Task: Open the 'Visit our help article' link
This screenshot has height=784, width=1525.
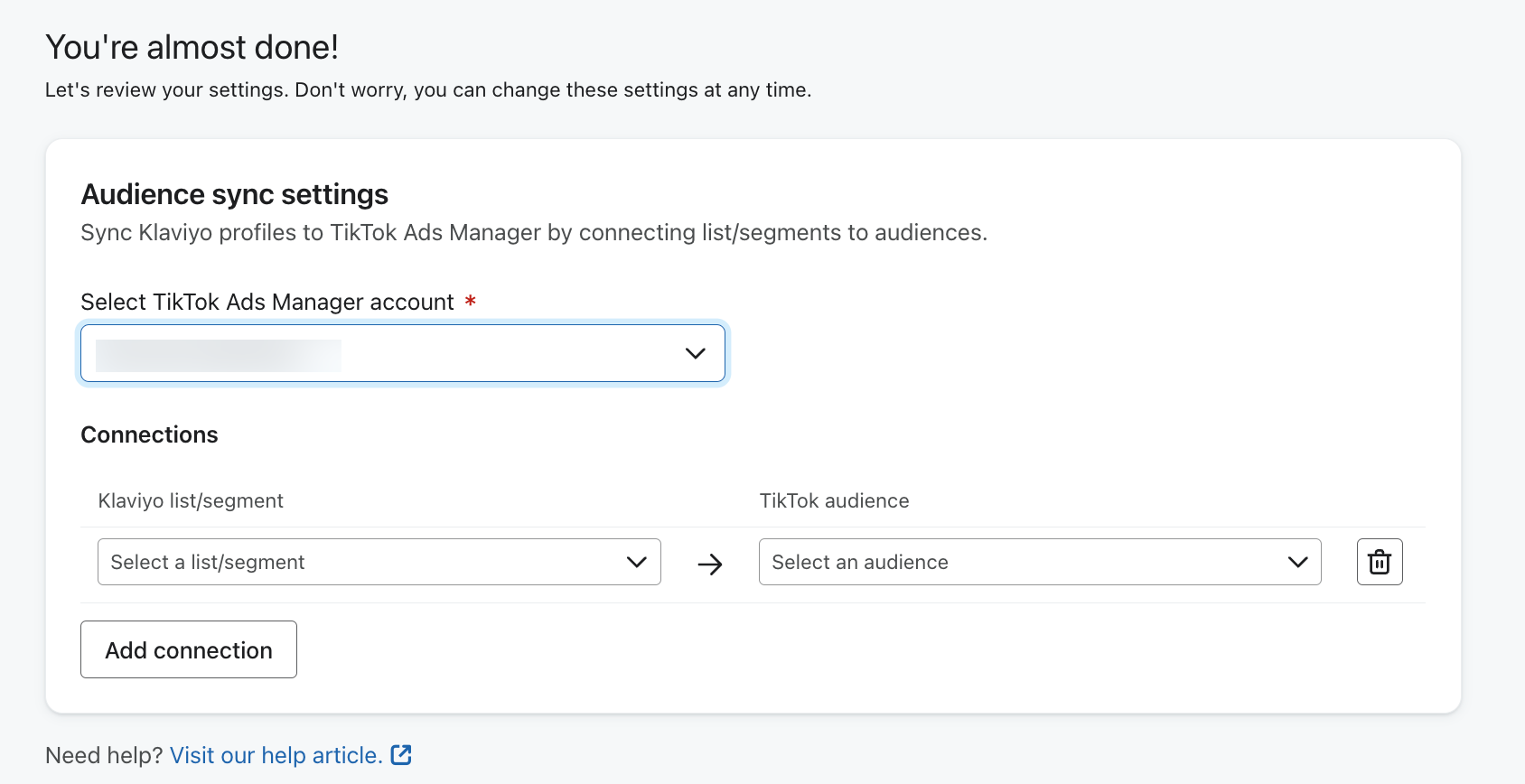Action: click(x=276, y=755)
